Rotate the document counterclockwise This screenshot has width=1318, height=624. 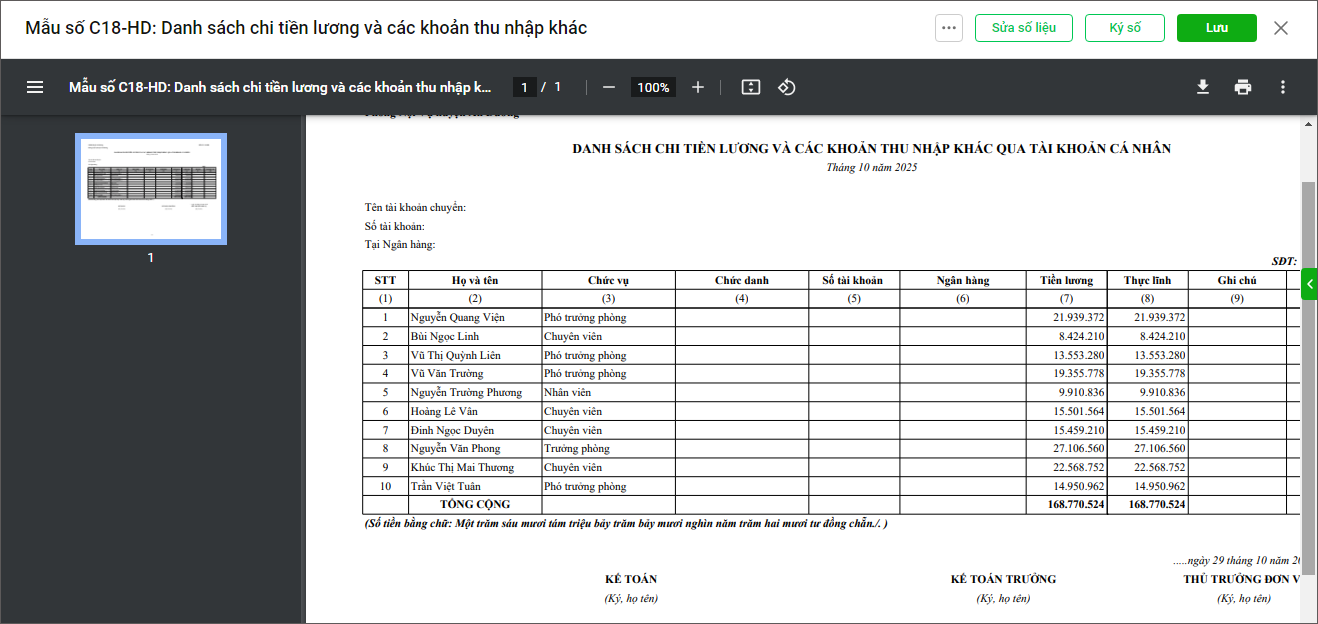pos(787,87)
